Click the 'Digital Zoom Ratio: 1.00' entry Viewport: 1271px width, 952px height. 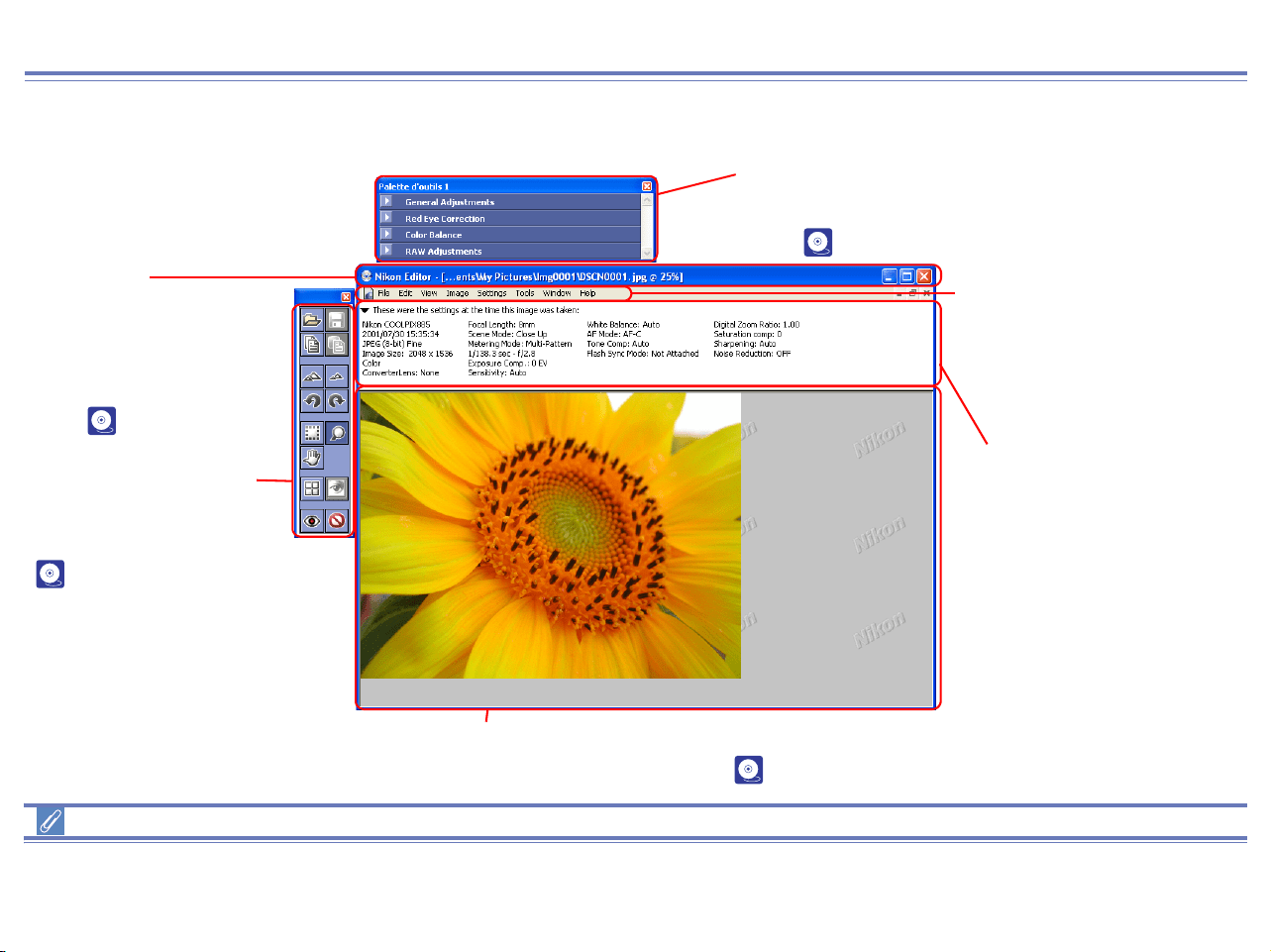click(757, 325)
